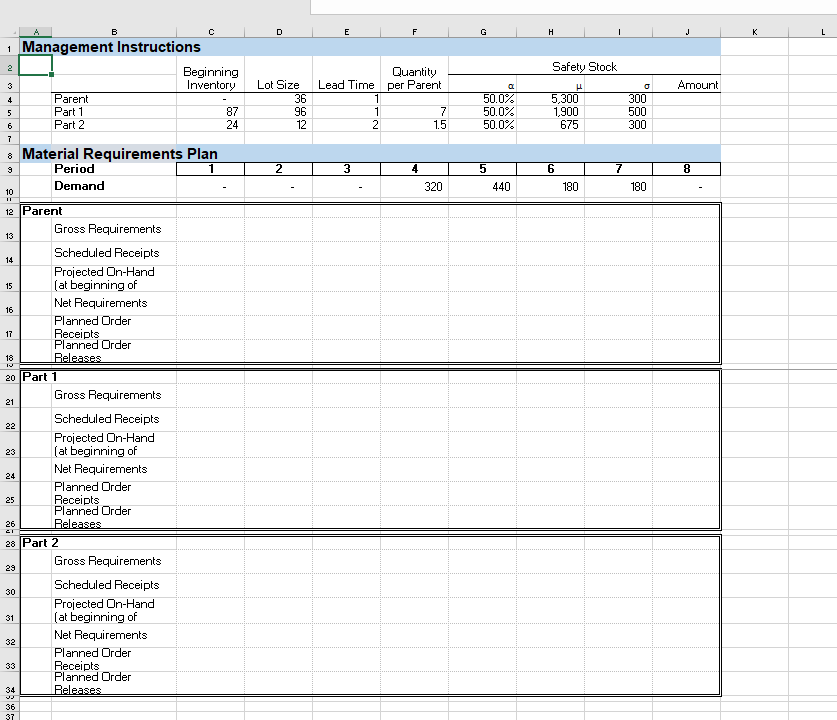Click the Planned Order Releases label for Part 1
Image resolution: width=837 pixels, height=720 pixels.
point(92,517)
